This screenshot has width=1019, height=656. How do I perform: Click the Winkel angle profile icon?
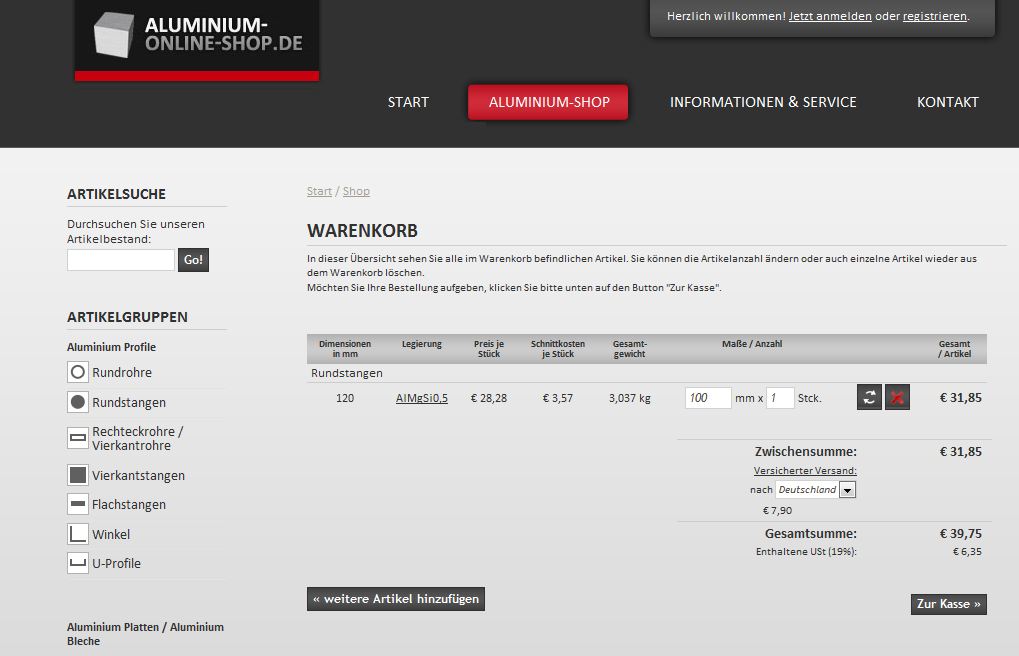pos(78,534)
